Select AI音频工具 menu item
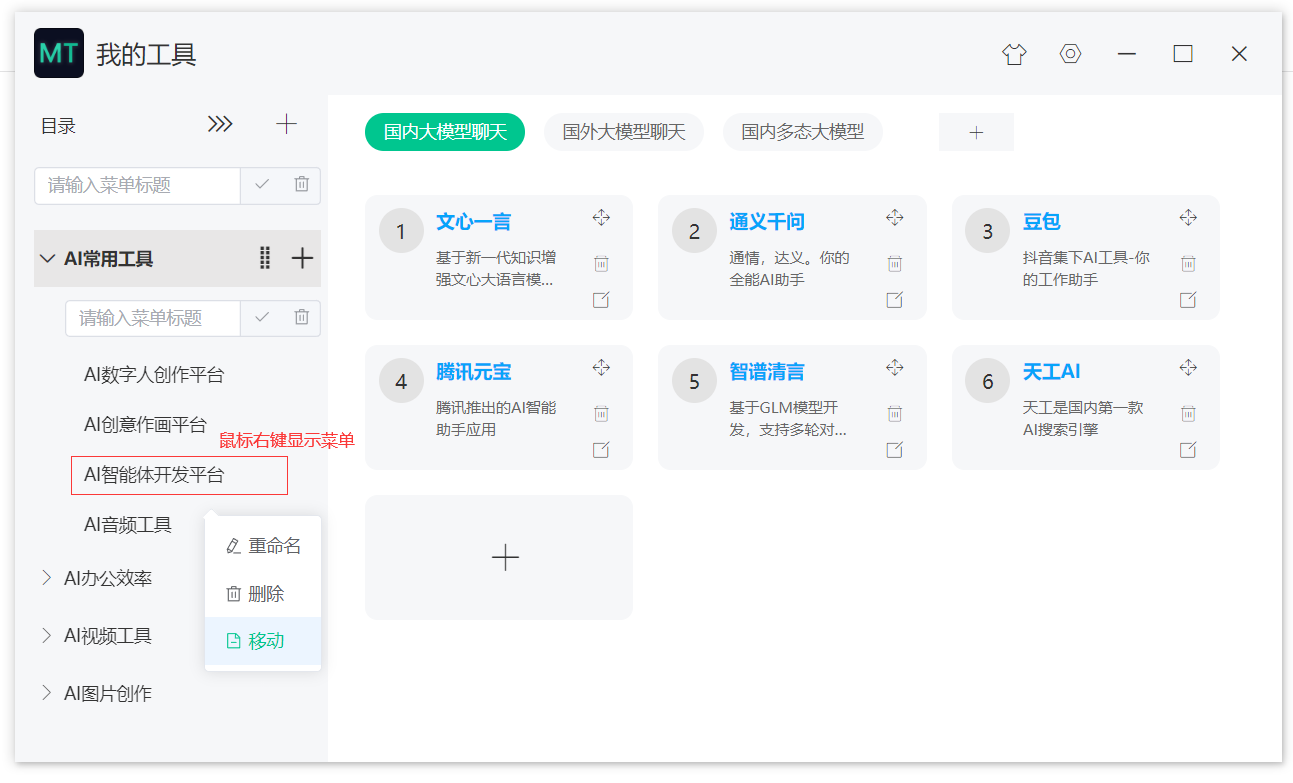The height and width of the screenshot is (783, 1293). [128, 524]
